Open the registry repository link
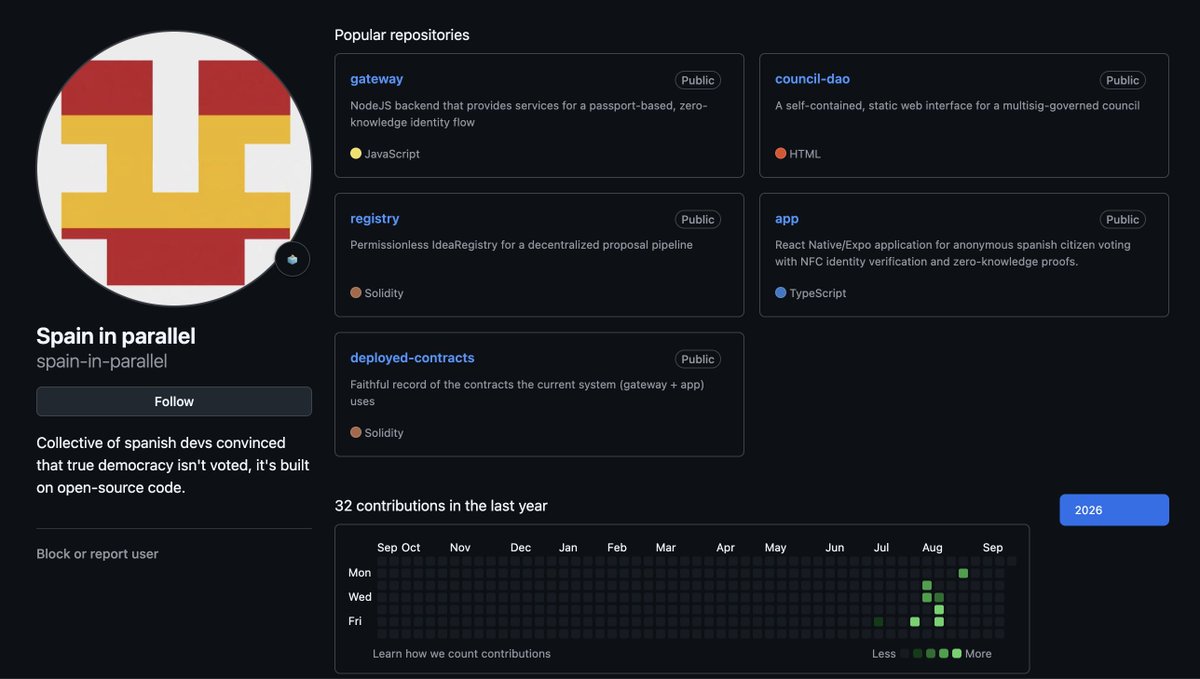Viewport: 1200px width, 679px height. [x=374, y=218]
